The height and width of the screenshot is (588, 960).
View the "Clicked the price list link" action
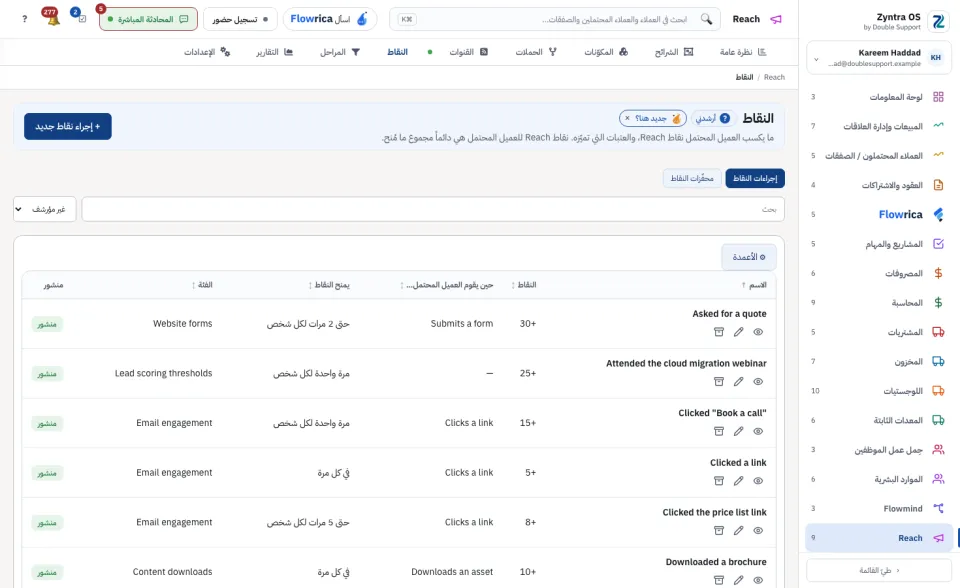coord(758,530)
